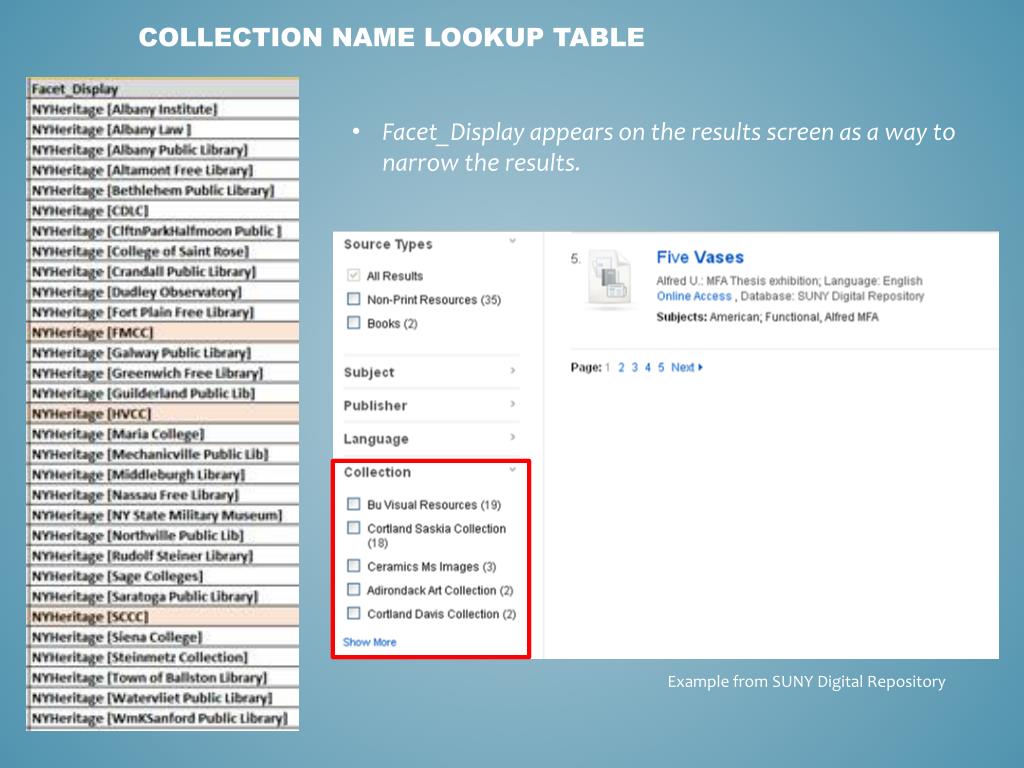The width and height of the screenshot is (1024, 768).
Task: Select the NYHeritage [Rudolf Steiner Library] row
Action: tap(163, 555)
